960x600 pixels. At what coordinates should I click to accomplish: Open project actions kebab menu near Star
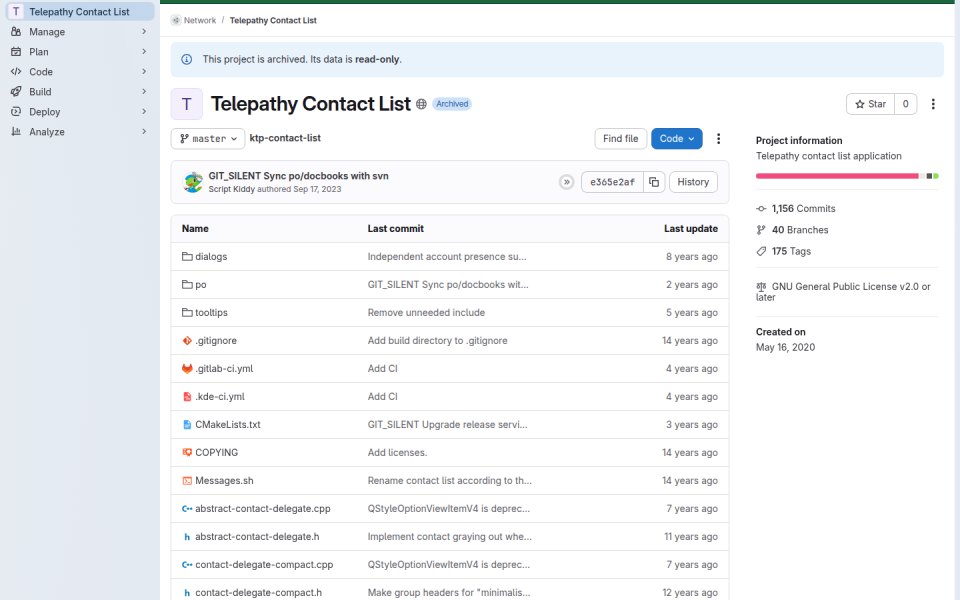(x=933, y=104)
